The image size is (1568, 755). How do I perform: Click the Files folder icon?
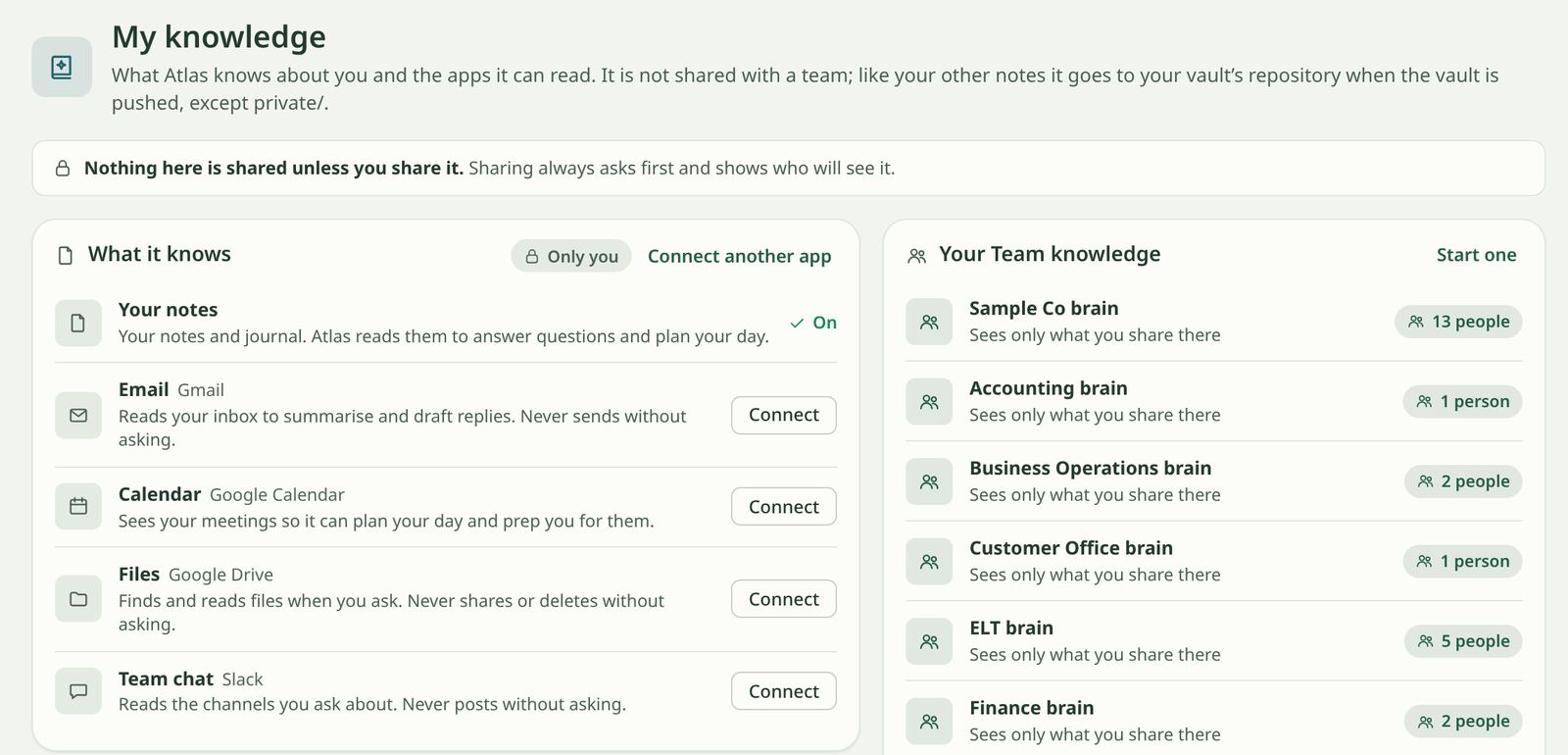[78, 599]
